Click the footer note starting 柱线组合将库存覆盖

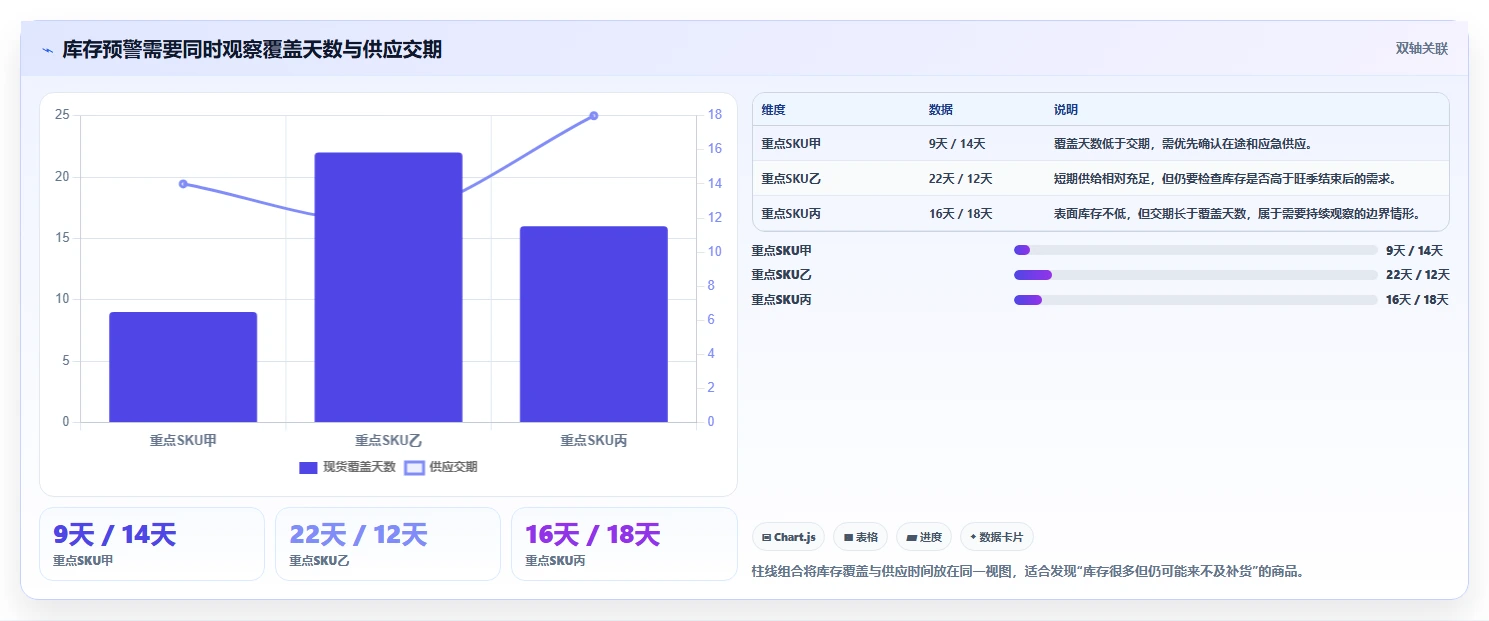[x=1029, y=572]
